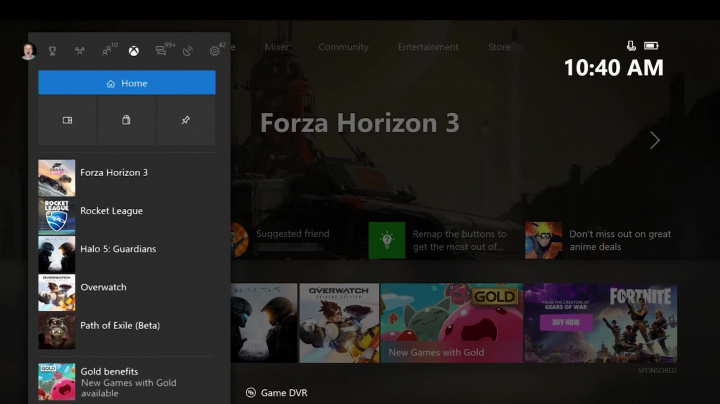720x404 pixels.
Task: Click the green lightbulb tip icon
Action: click(x=387, y=240)
